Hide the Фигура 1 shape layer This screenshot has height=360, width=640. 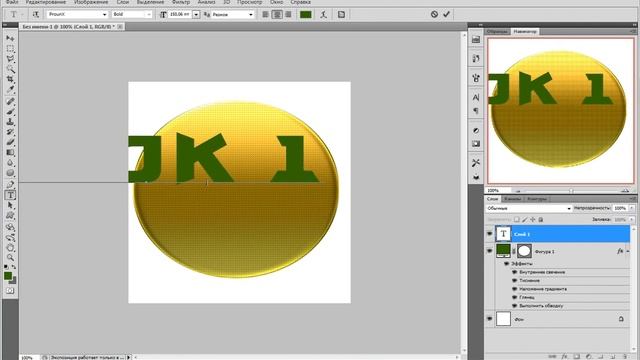coord(489,251)
